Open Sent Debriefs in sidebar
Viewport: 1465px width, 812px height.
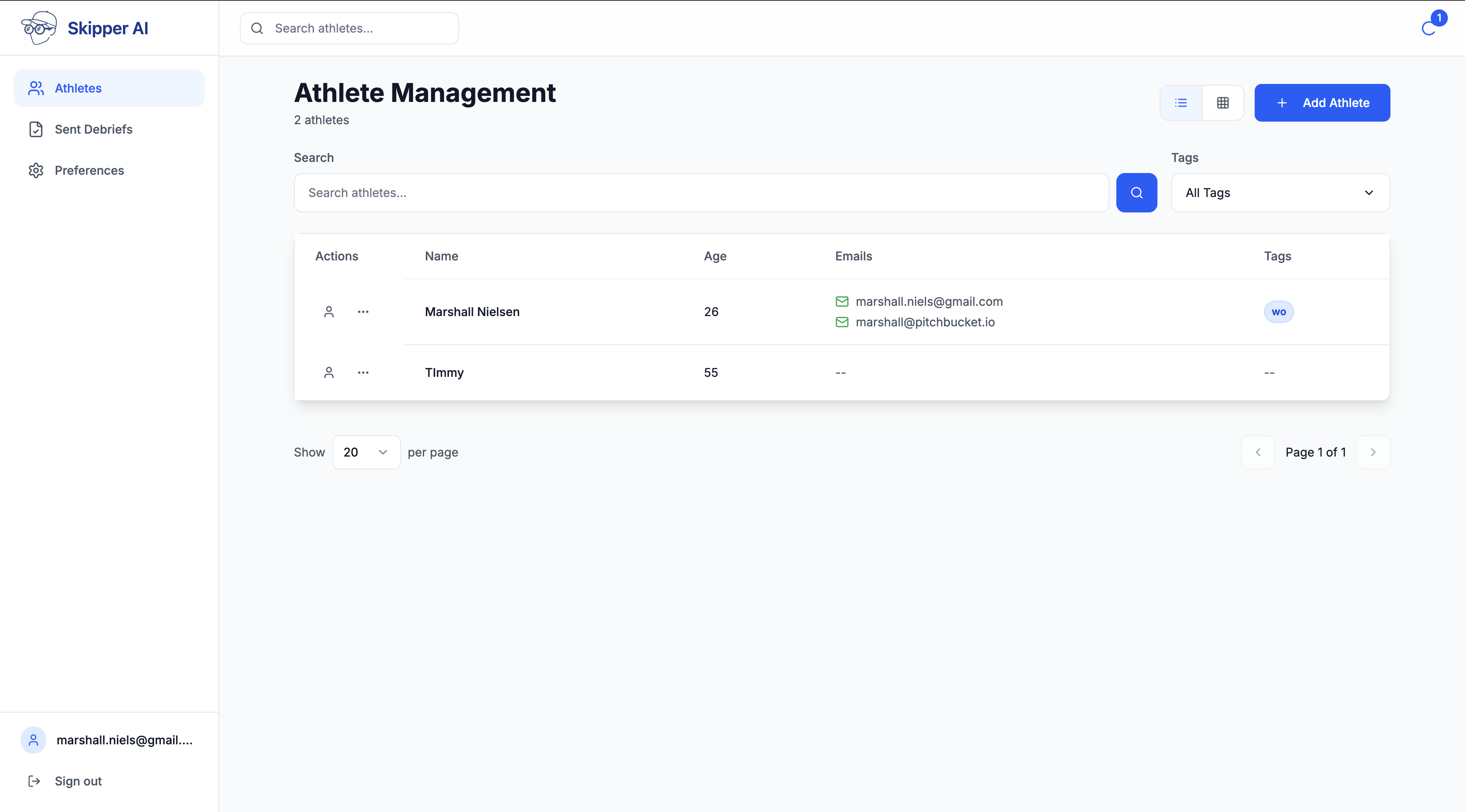tap(93, 129)
